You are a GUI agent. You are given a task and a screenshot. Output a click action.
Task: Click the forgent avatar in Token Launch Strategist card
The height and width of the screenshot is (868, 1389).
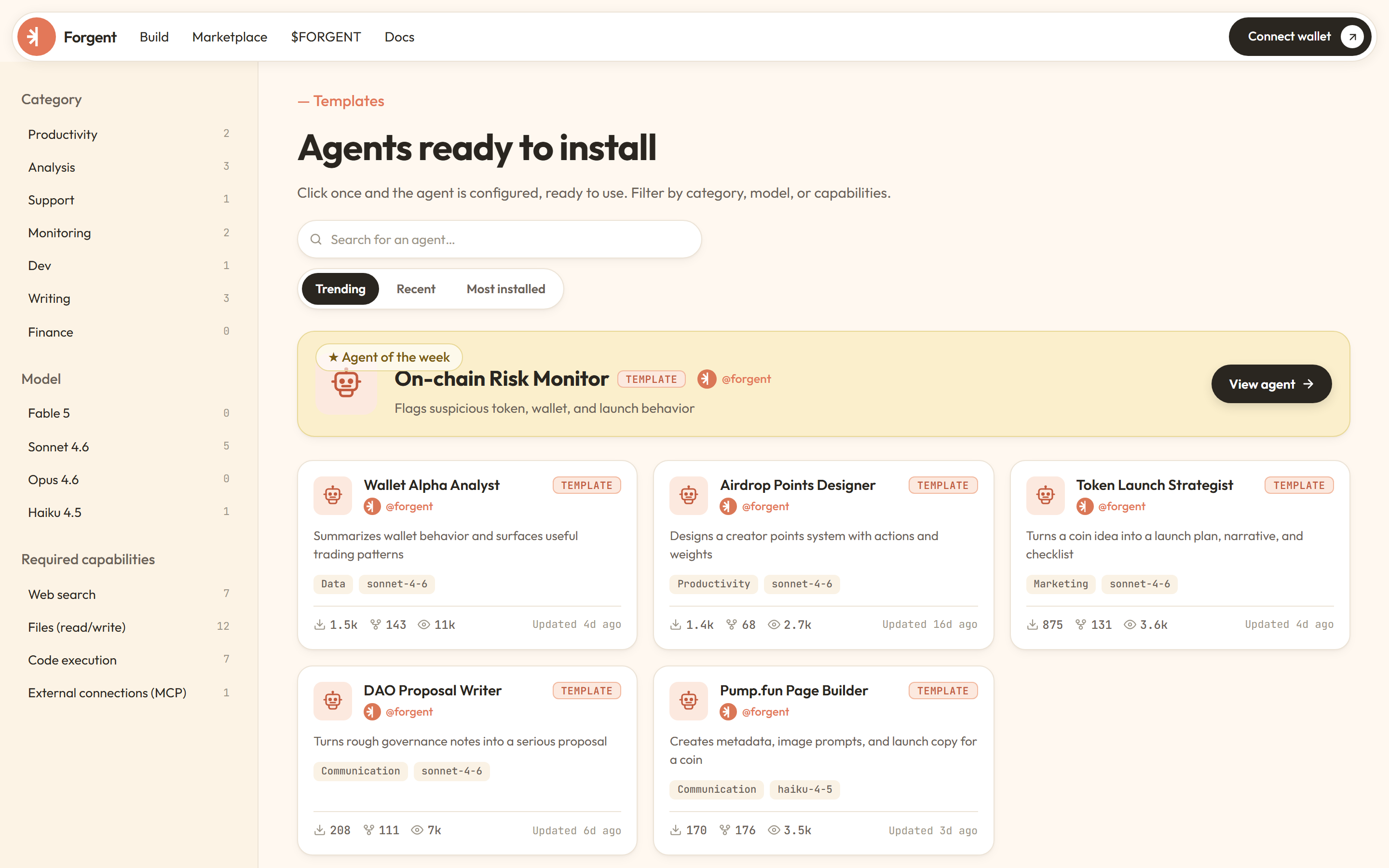pyautogui.click(x=1085, y=506)
